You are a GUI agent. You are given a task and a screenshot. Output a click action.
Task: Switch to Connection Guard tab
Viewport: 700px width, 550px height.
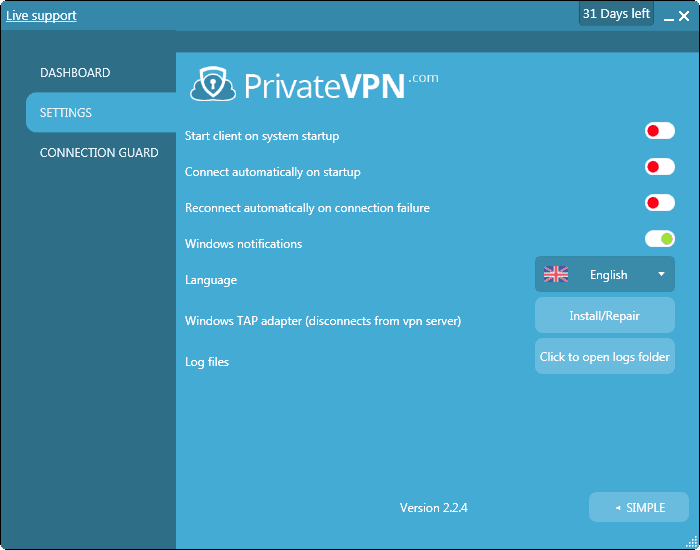(99, 153)
